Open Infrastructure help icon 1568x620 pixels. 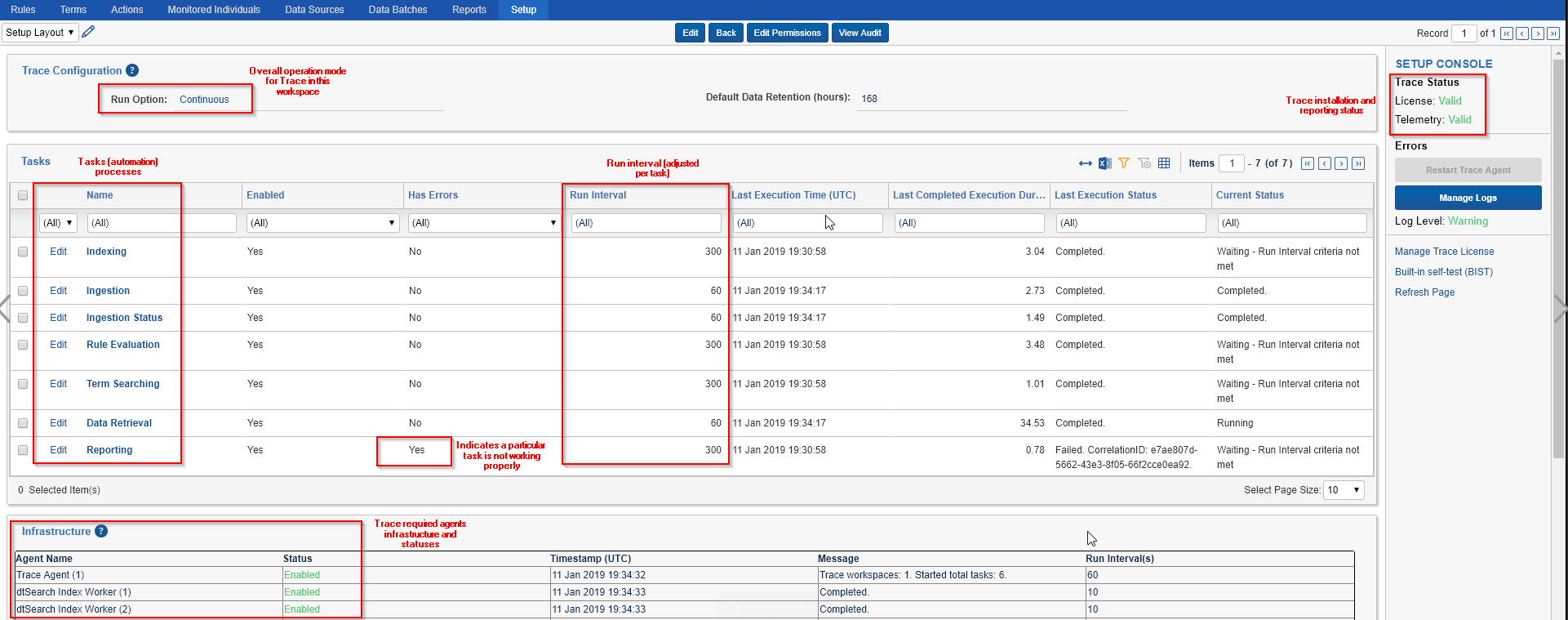[x=101, y=531]
